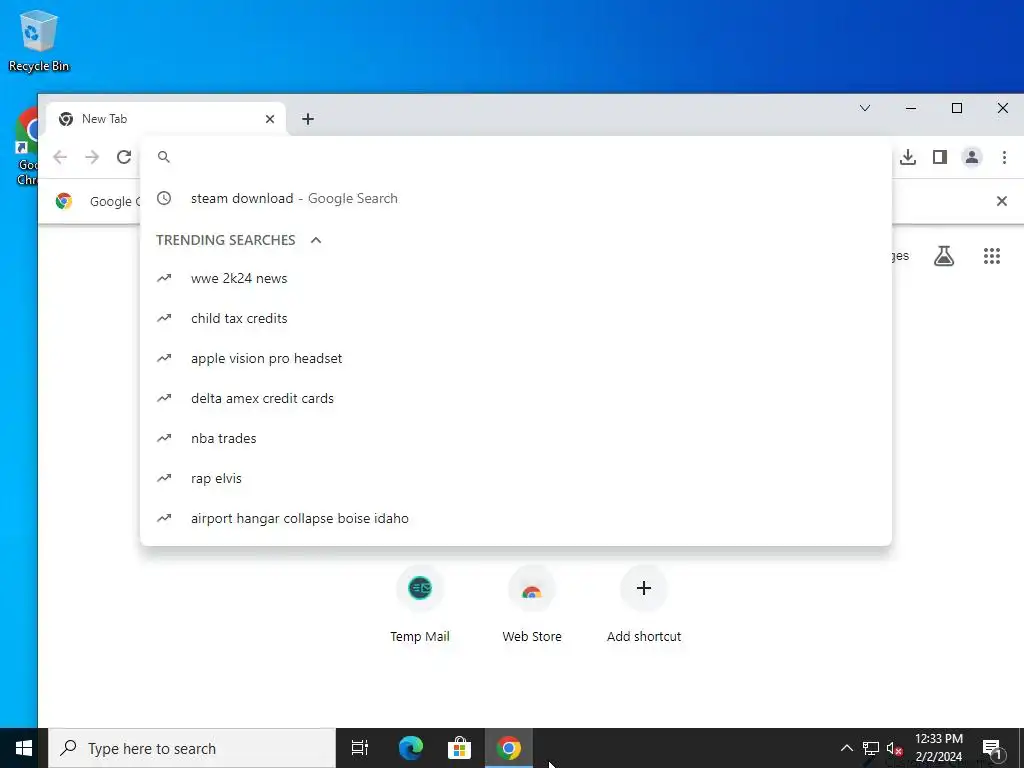The height and width of the screenshot is (768, 1024).
Task: Open Chrome downloads icon
Action: click(x=908, y=157)
